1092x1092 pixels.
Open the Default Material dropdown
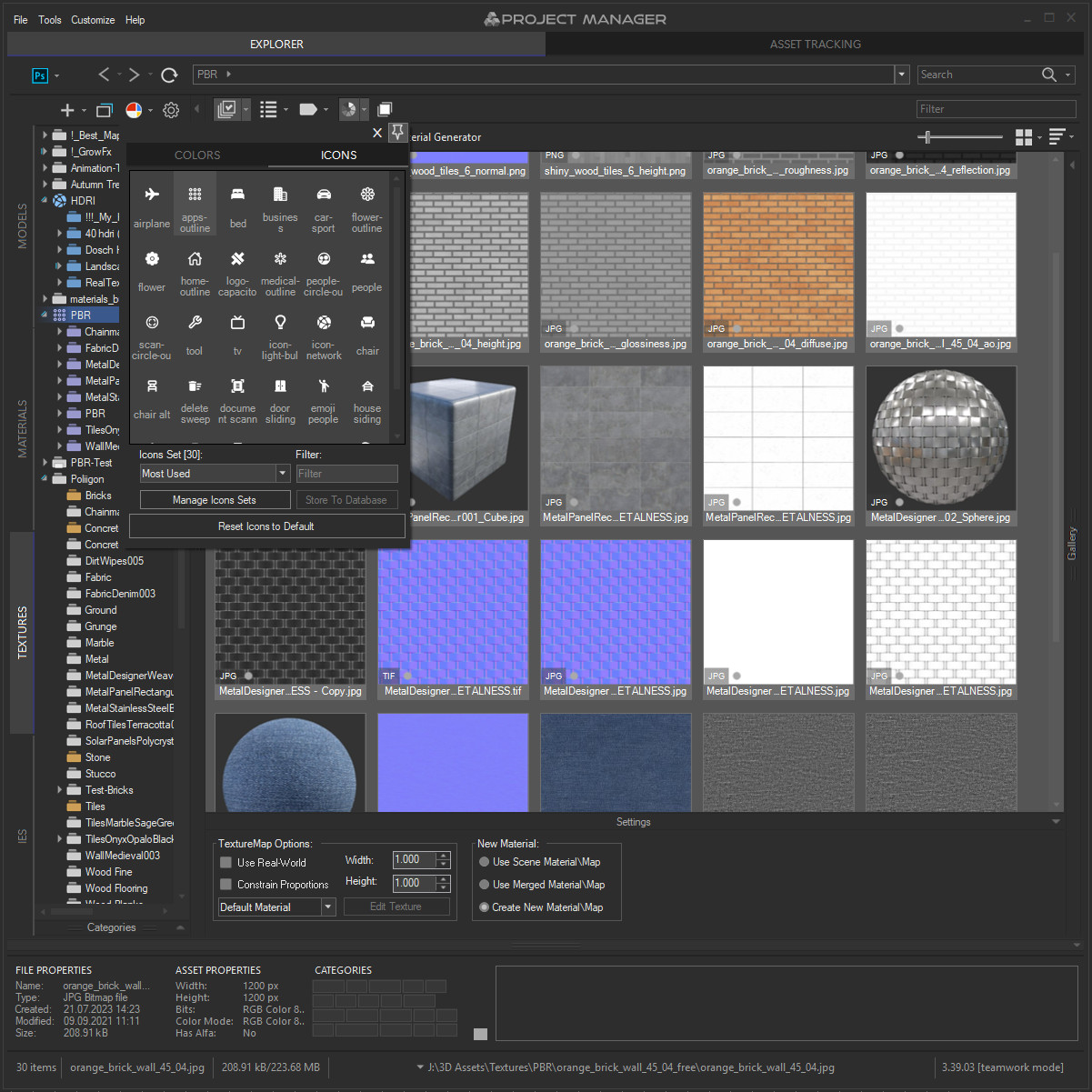coord(277,907)
